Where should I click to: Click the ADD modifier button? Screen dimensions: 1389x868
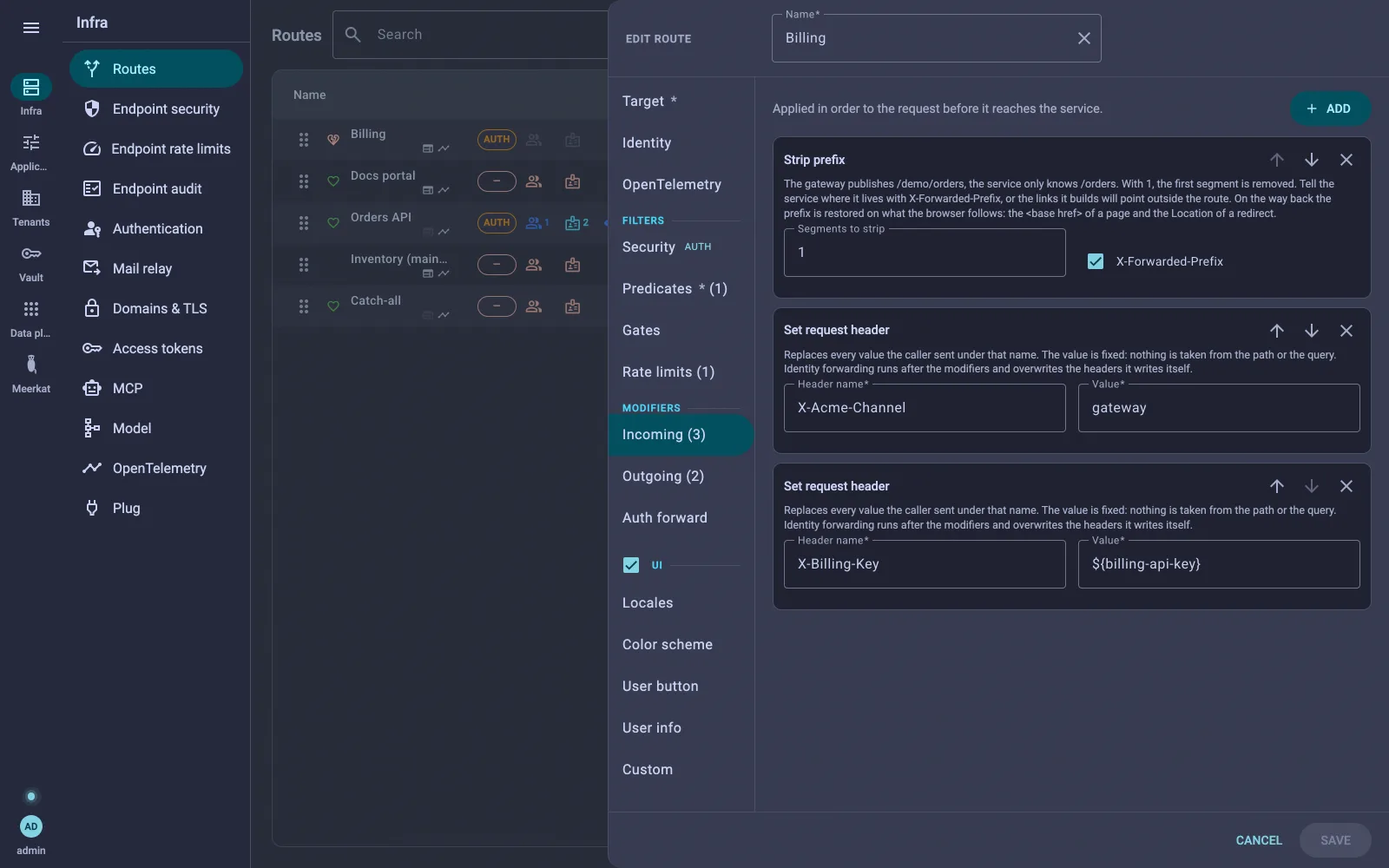tap(1330, 108)
